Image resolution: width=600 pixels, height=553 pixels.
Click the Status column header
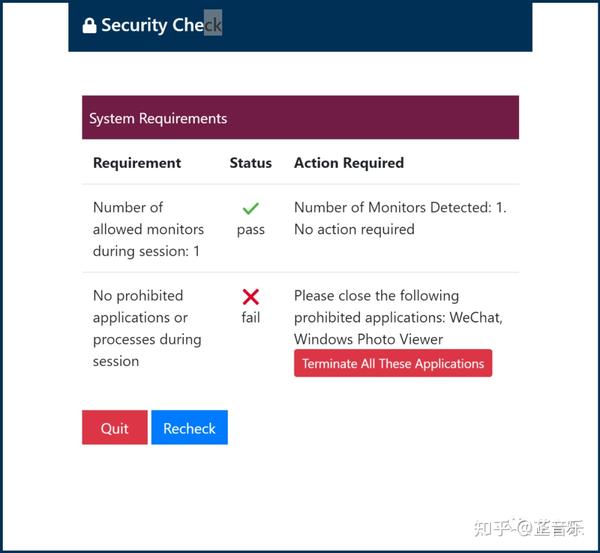(250, 163)
